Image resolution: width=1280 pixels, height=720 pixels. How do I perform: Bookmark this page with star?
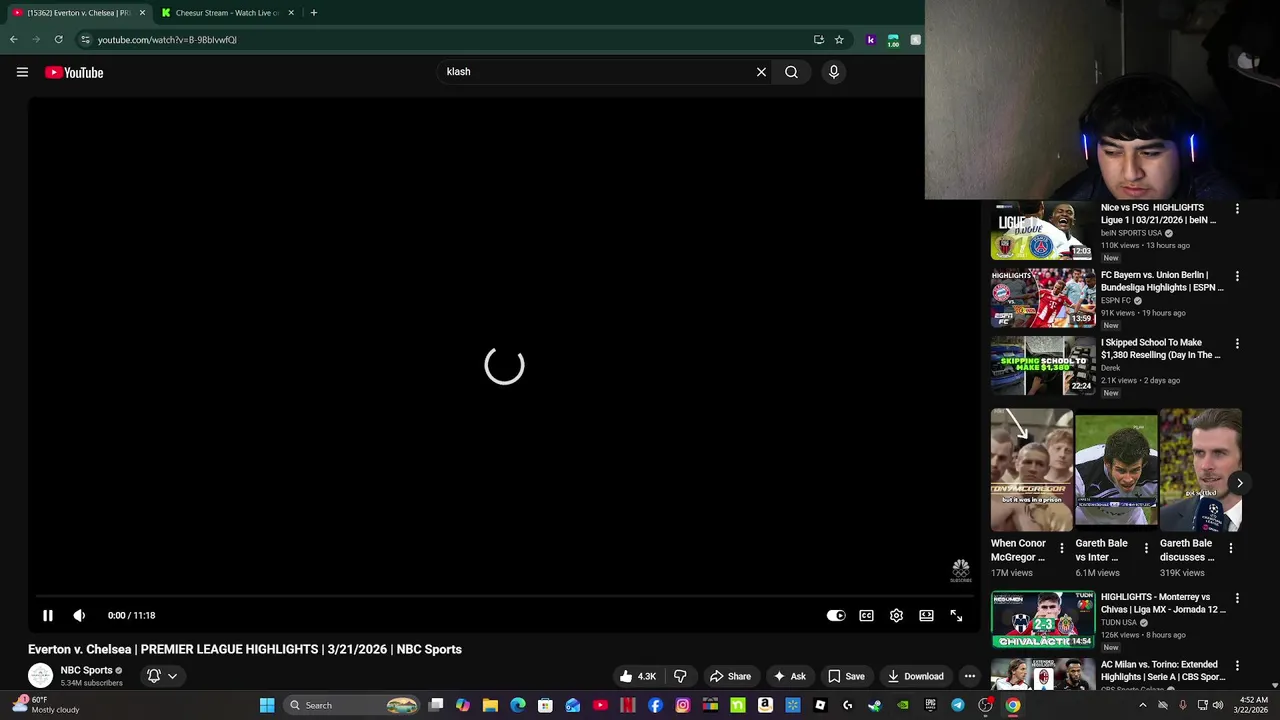click(839, 40)
